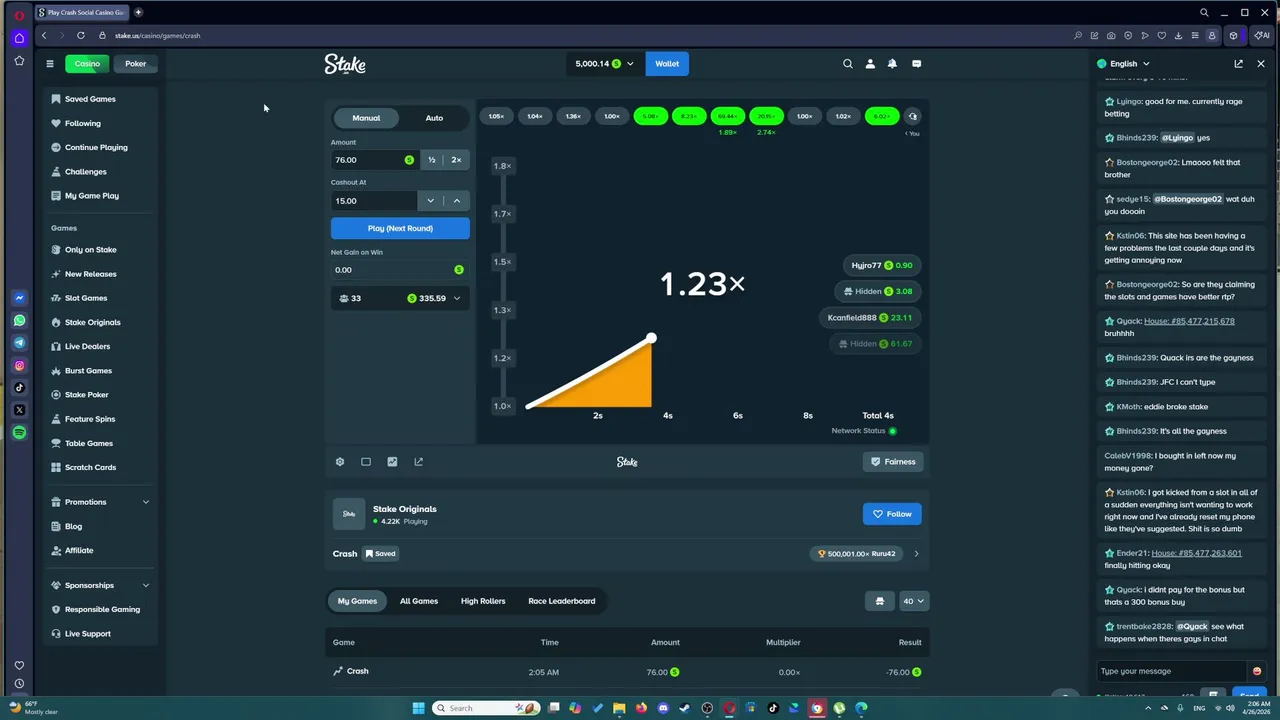Screen dimensions: 1280x720
Task: Open the rows-per-page dropdown showing 40
Action: 914,601
